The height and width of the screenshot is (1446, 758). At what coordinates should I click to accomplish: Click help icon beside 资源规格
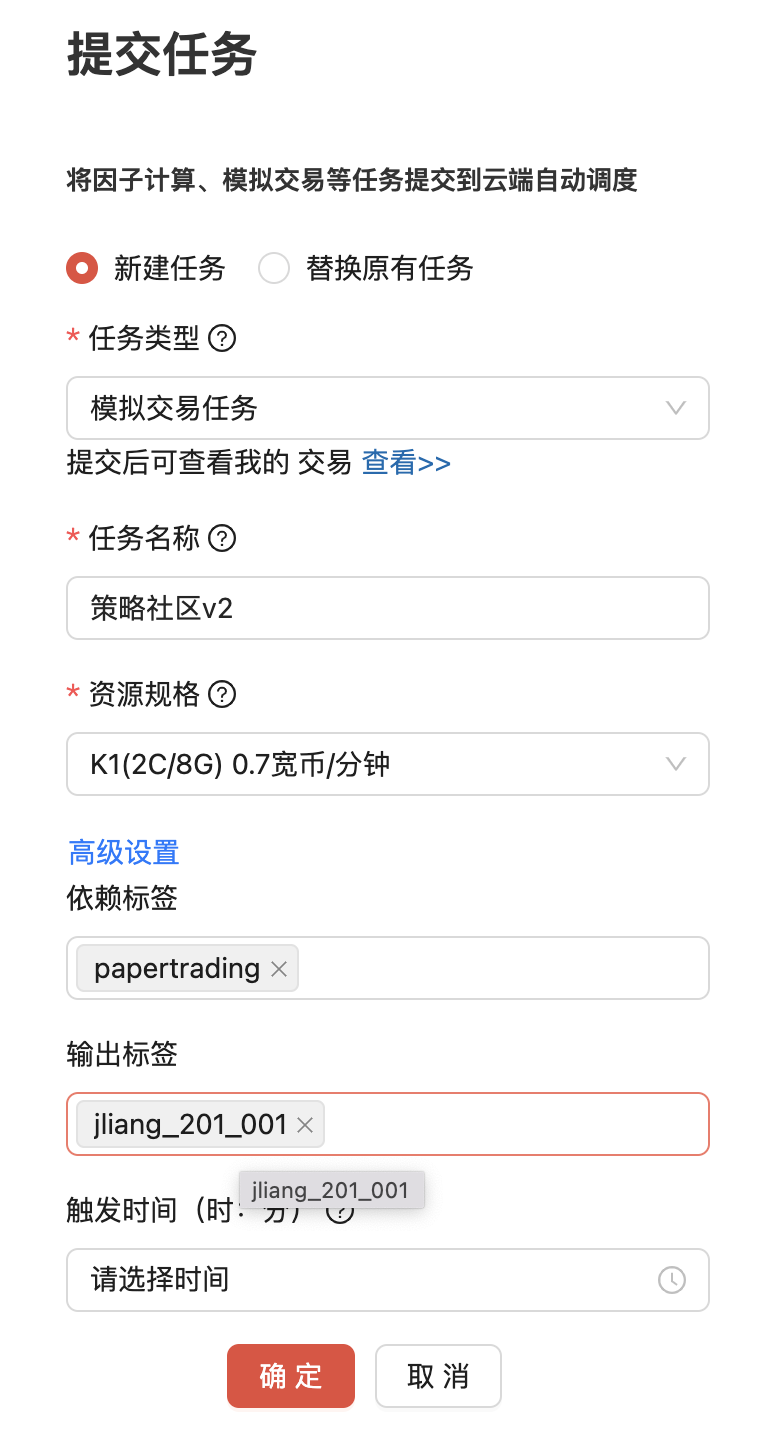click(222, 694)
